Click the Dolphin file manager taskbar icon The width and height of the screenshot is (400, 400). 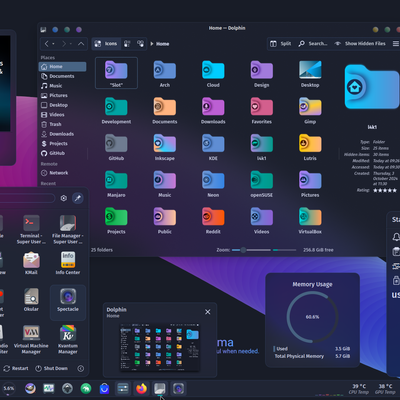point(160,388)
